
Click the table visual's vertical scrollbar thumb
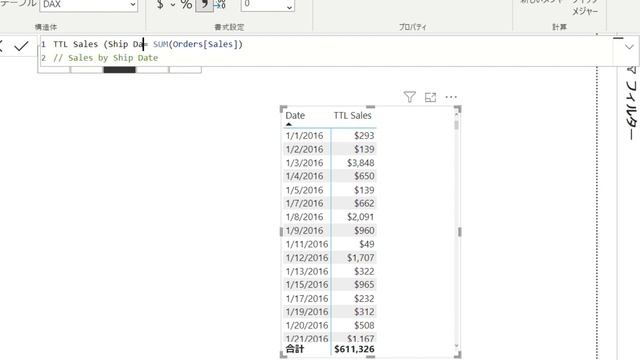click(456, 125)
